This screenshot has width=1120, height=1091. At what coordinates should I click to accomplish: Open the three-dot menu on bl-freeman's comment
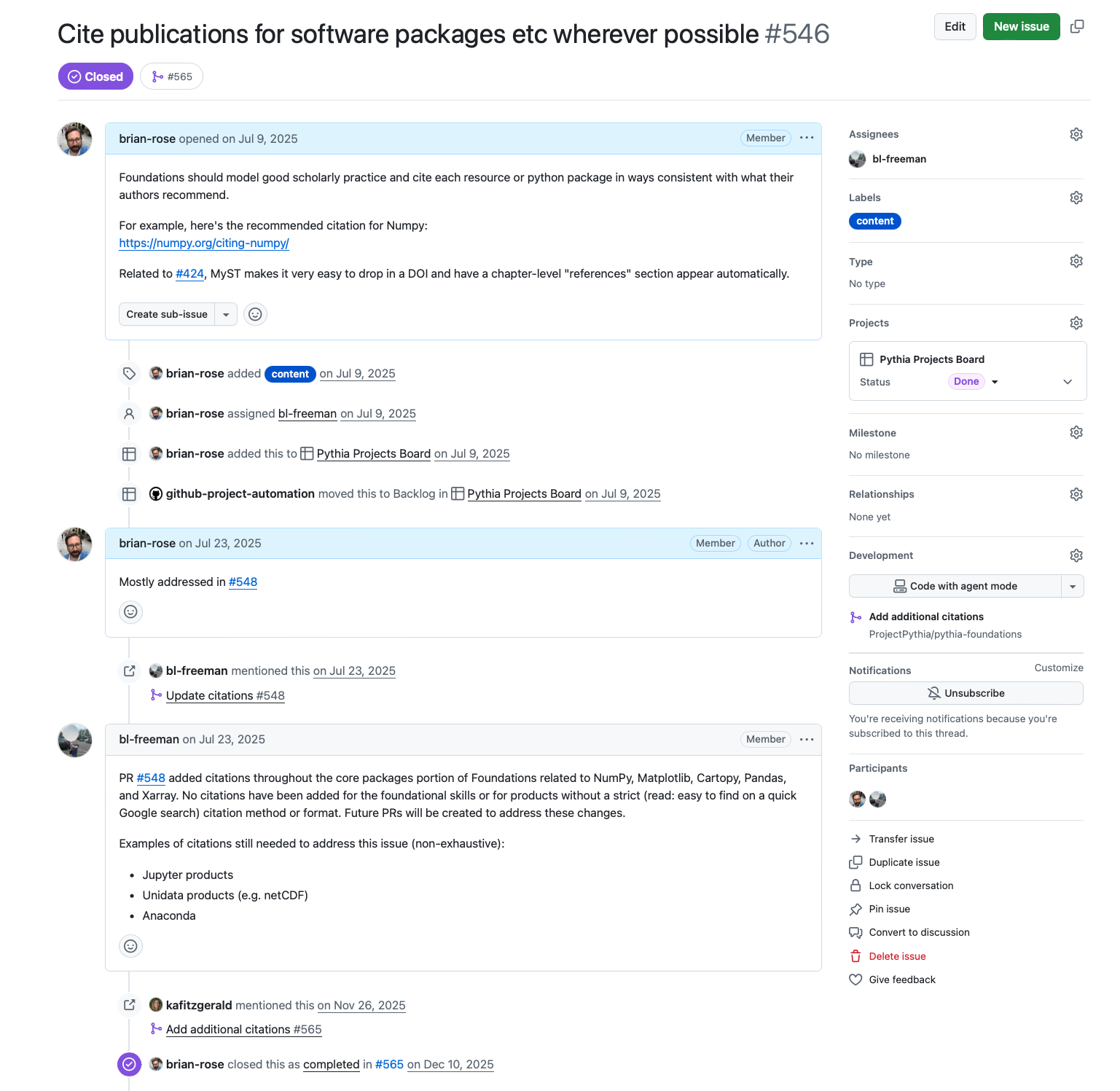tap(806, 739)
